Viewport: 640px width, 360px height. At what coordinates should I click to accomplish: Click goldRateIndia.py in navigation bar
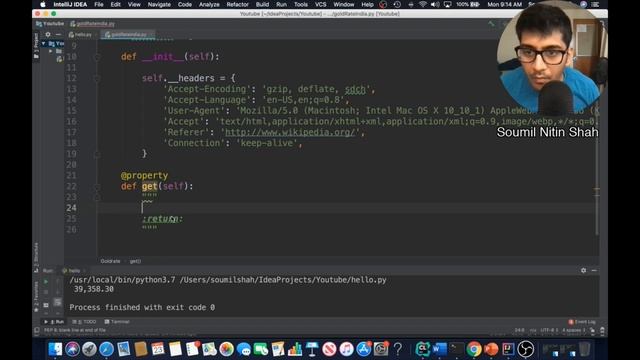click(92, 24)
